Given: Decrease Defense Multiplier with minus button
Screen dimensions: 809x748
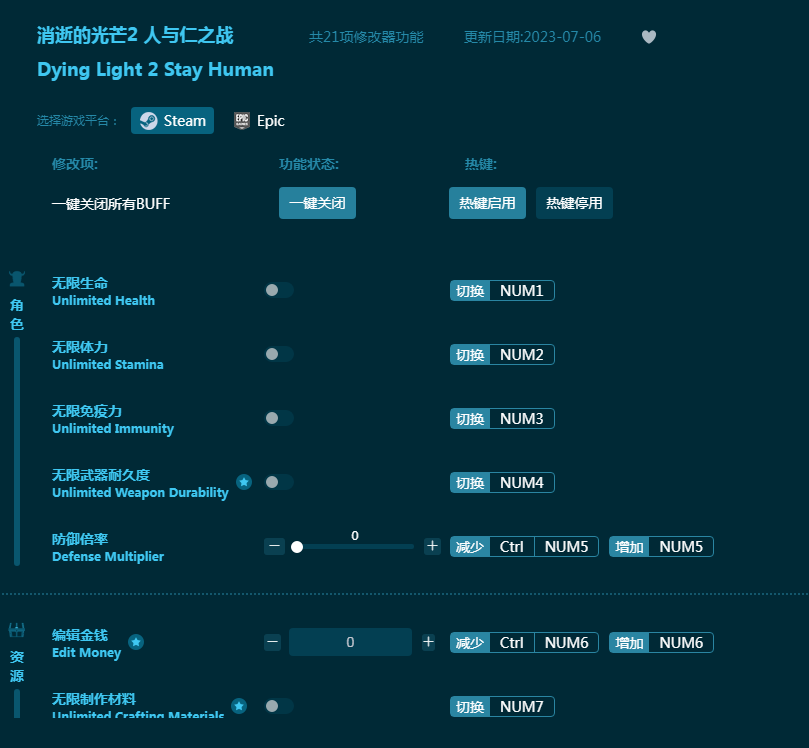Looking at the screenshot, I should (274, 546).
